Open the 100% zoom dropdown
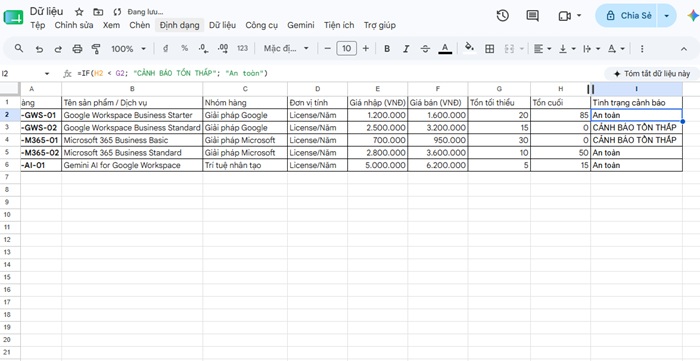This screenshot has width=700, height=361. click(129, 49)
